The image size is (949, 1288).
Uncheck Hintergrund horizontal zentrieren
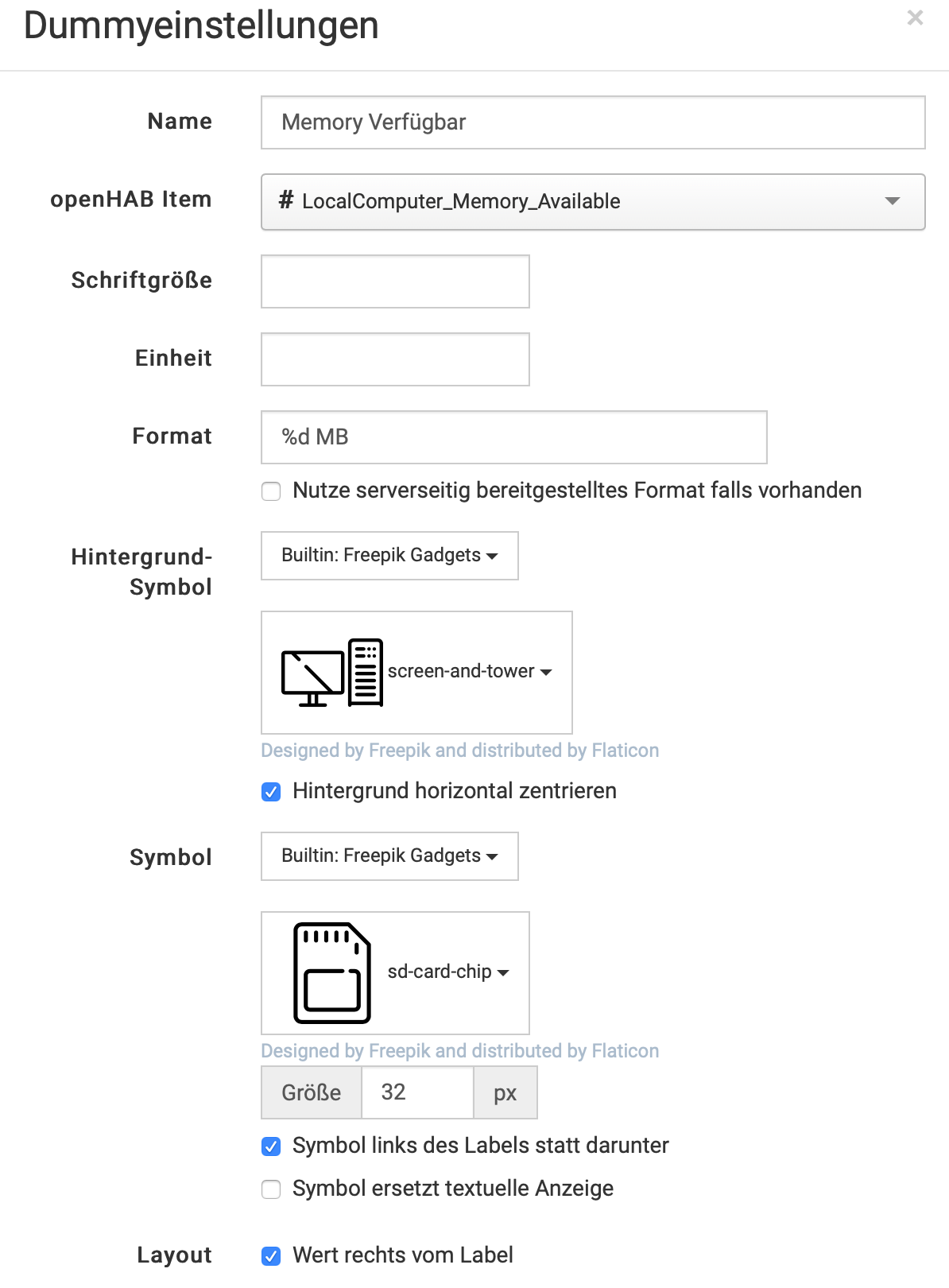(272, 792)
